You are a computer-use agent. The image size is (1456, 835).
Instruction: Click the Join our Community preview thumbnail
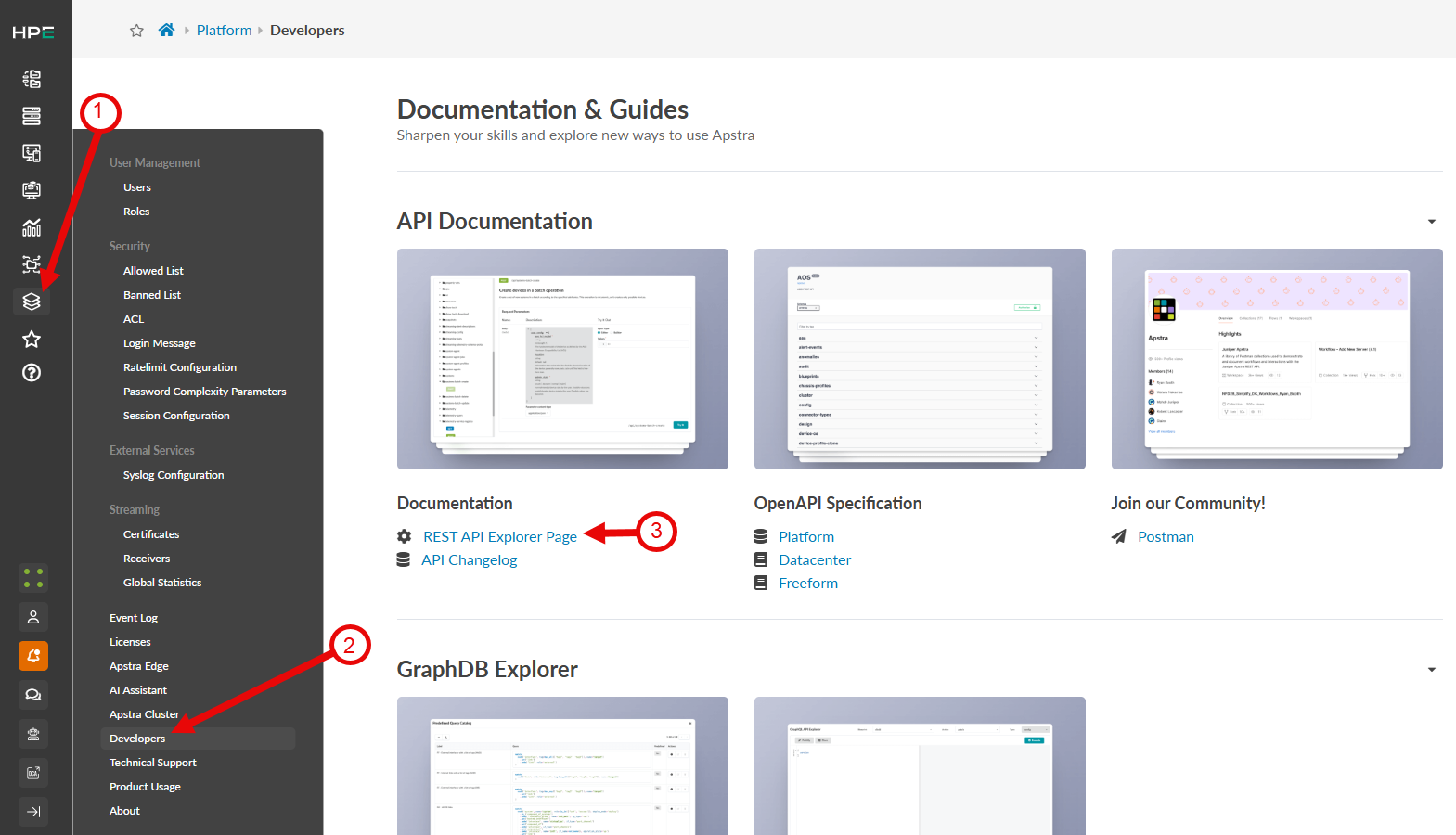click(1277, 359)
